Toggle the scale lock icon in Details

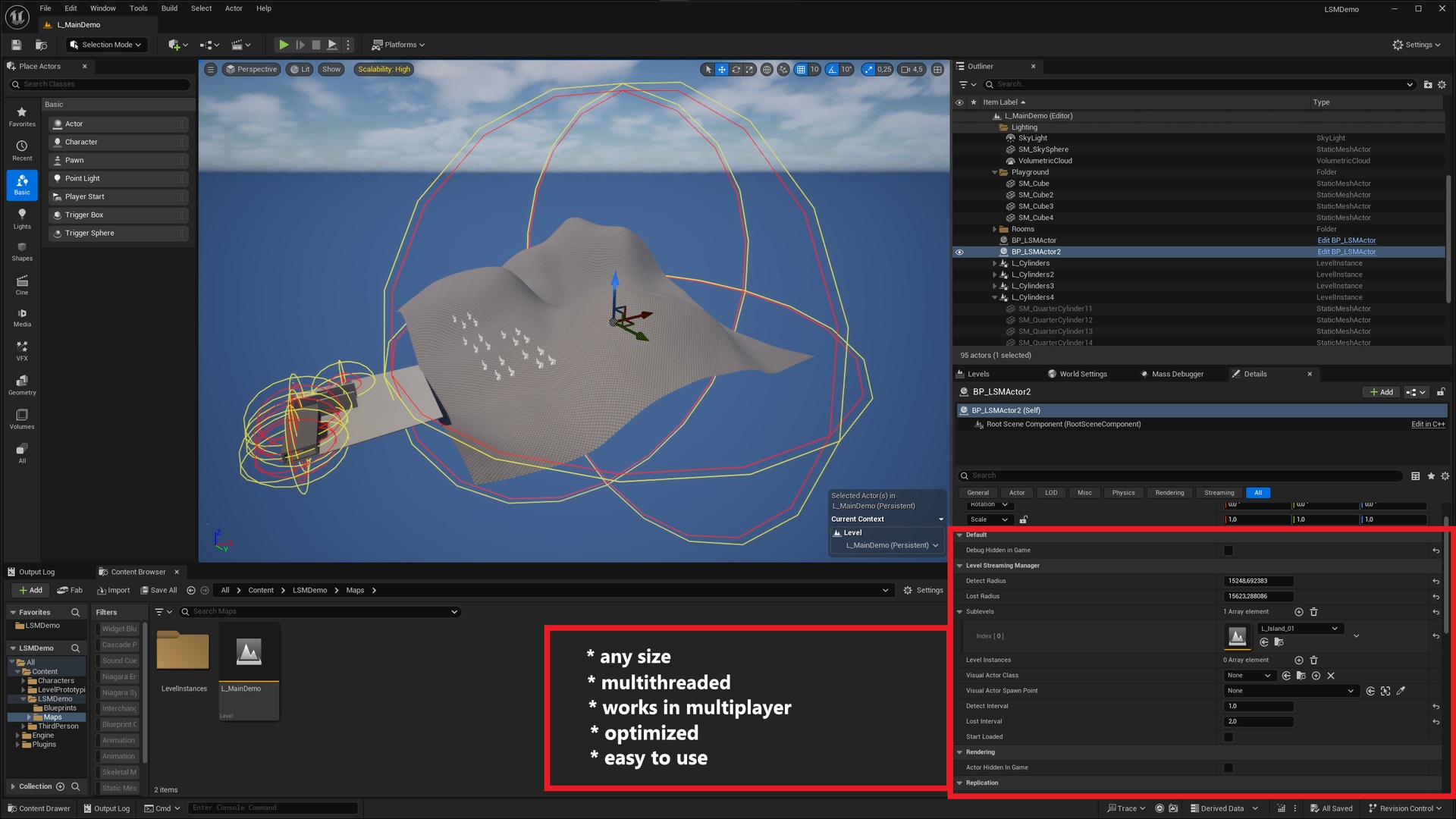click(1024, 519)
